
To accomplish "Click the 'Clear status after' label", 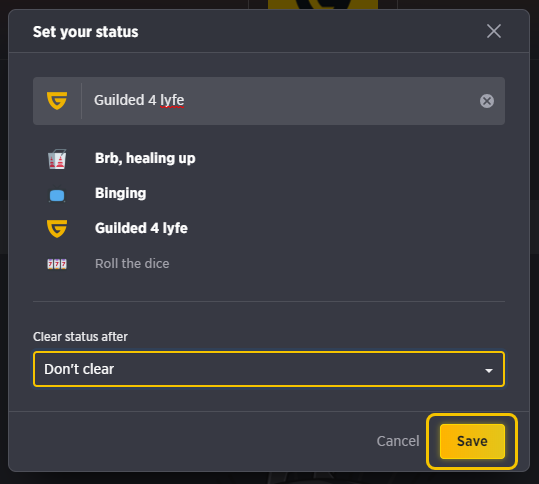I will tap(80, 337).
